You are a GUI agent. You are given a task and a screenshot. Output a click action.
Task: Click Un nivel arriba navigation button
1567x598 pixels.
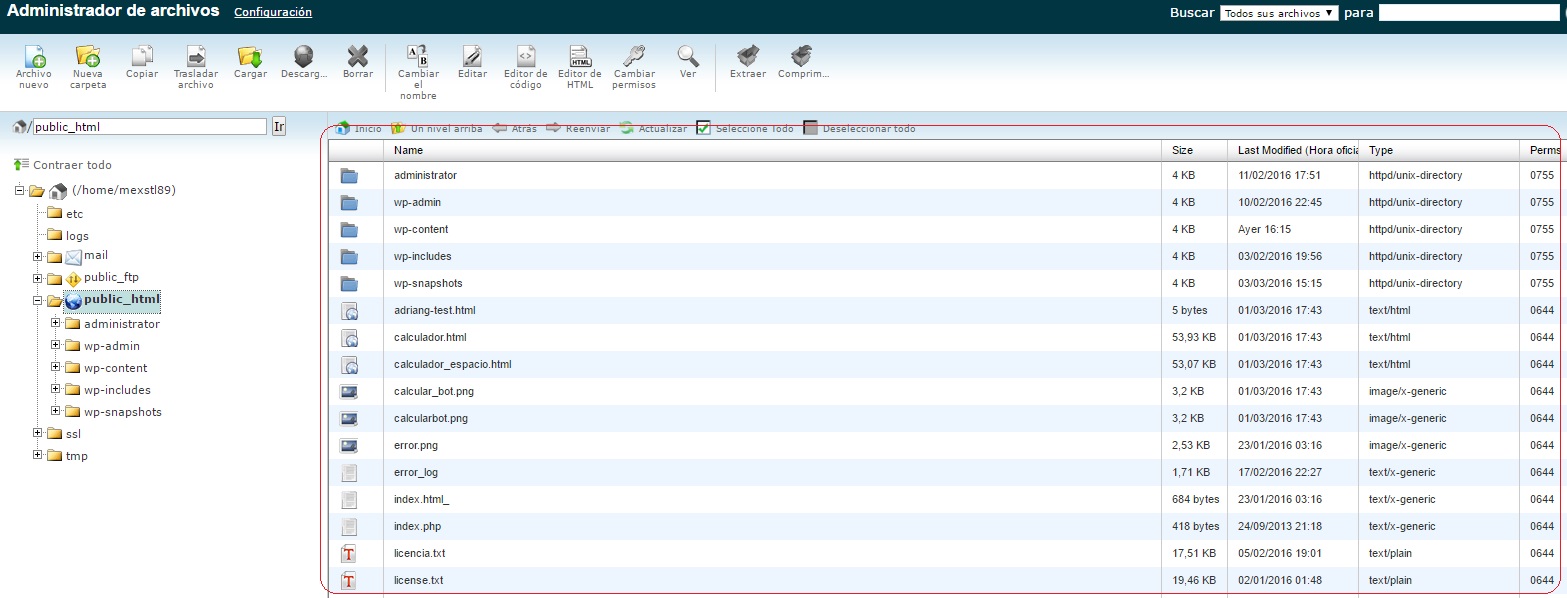[x=437, y=128]
